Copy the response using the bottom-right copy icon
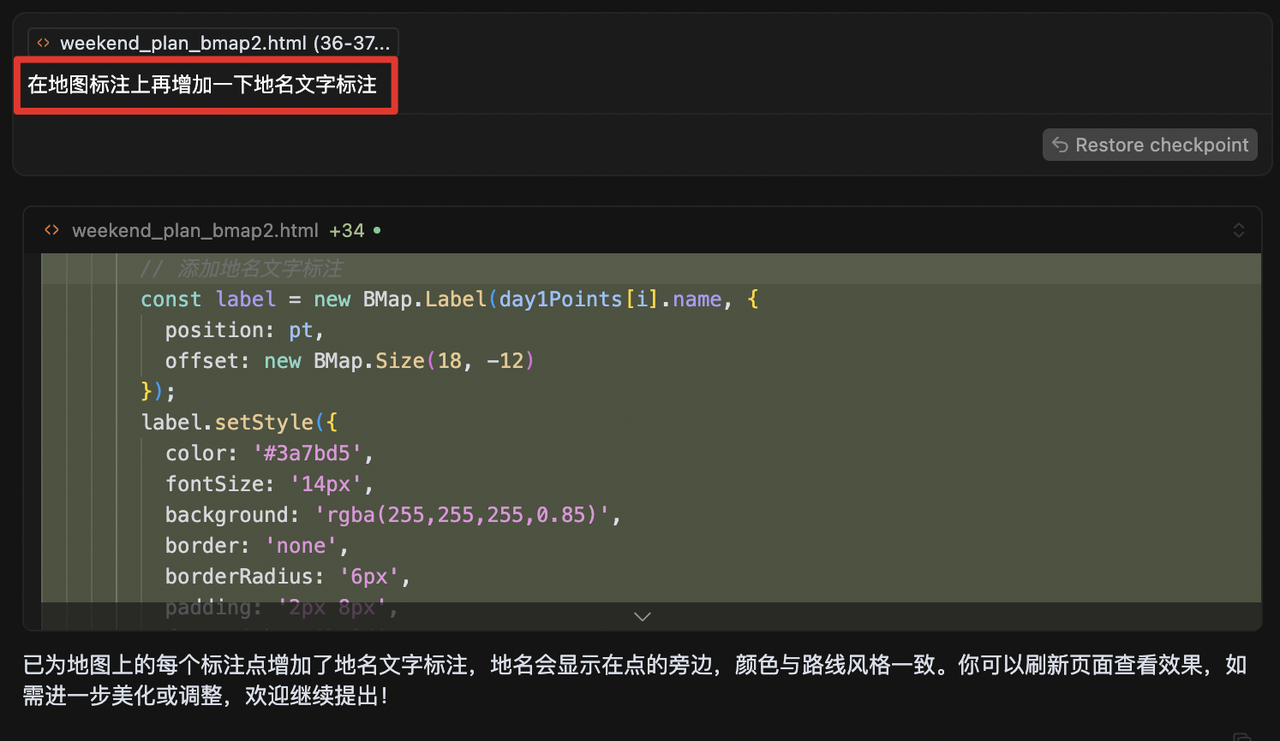Viewport: 1280px width, 741px height. (1241, 737)
